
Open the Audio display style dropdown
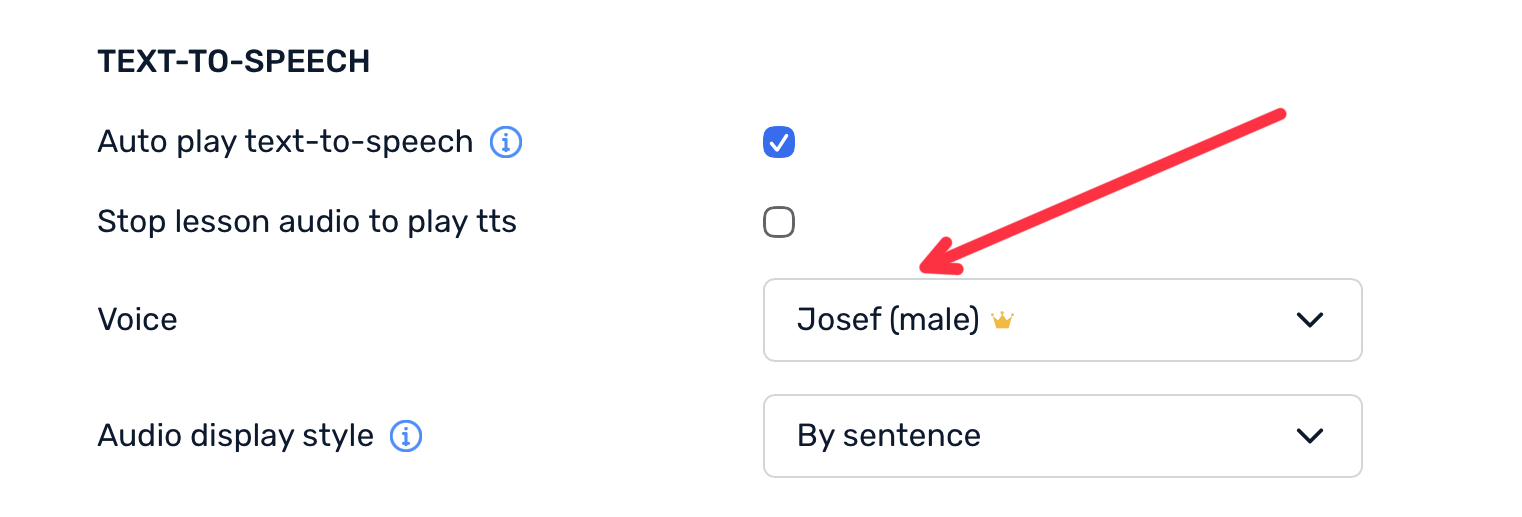1062,436
